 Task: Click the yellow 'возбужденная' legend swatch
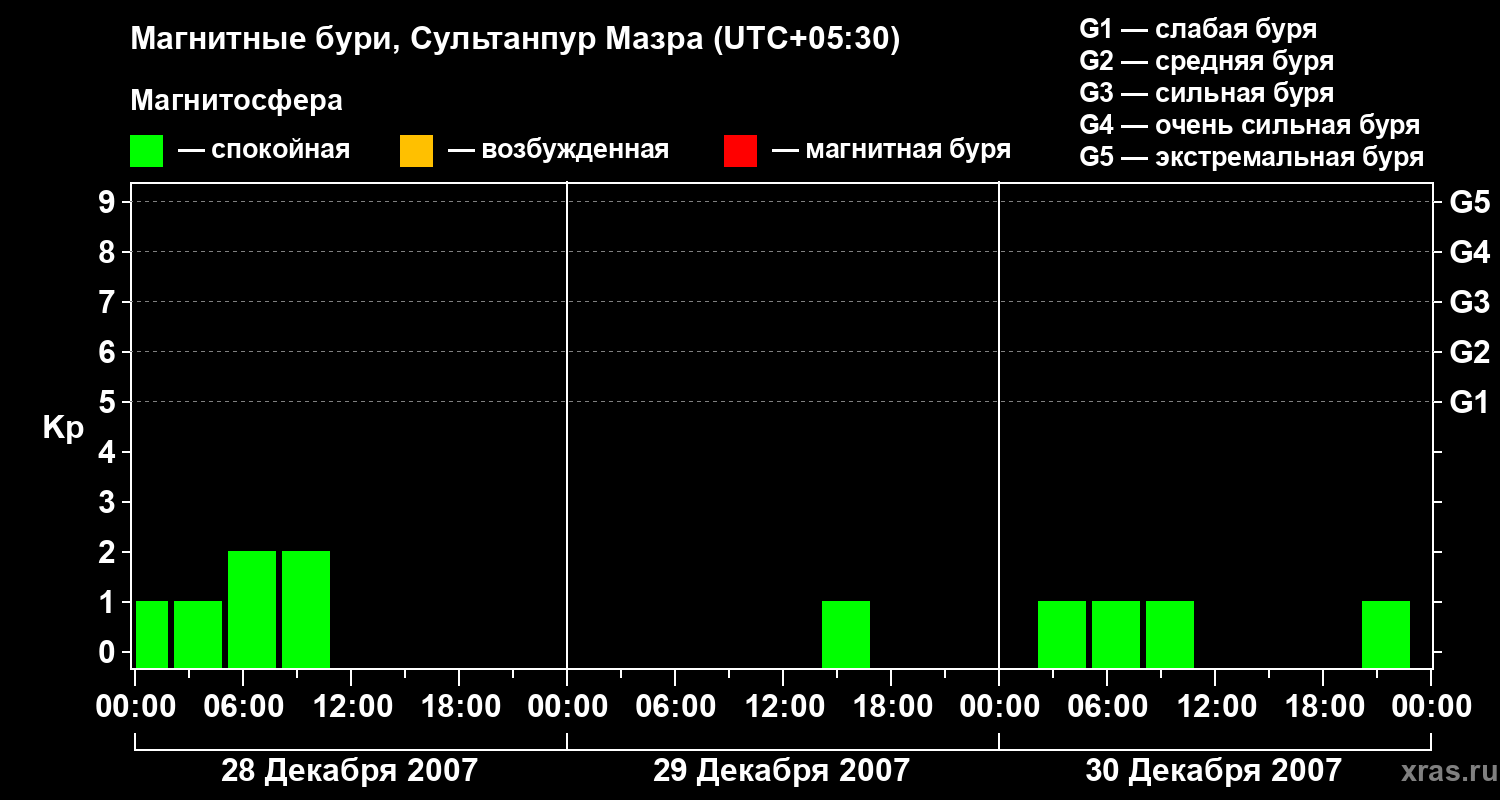tap(416, 151)
